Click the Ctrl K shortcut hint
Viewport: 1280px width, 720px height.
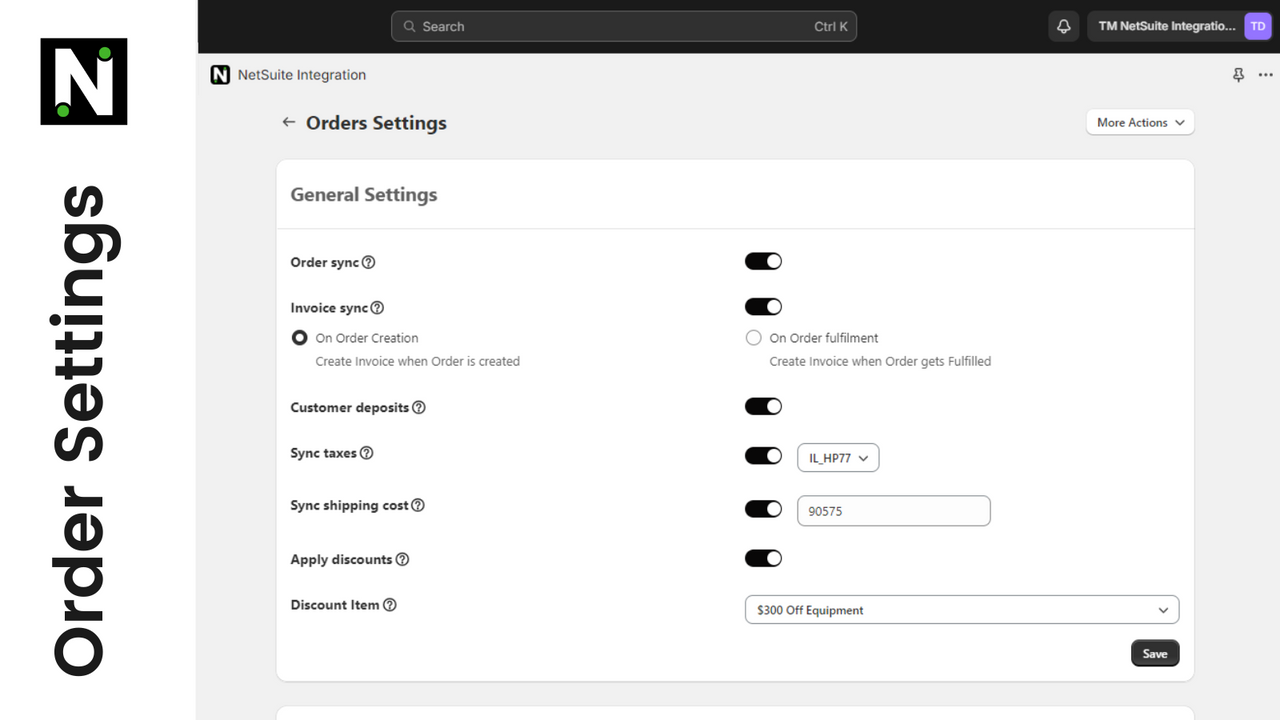coord(831,27)
